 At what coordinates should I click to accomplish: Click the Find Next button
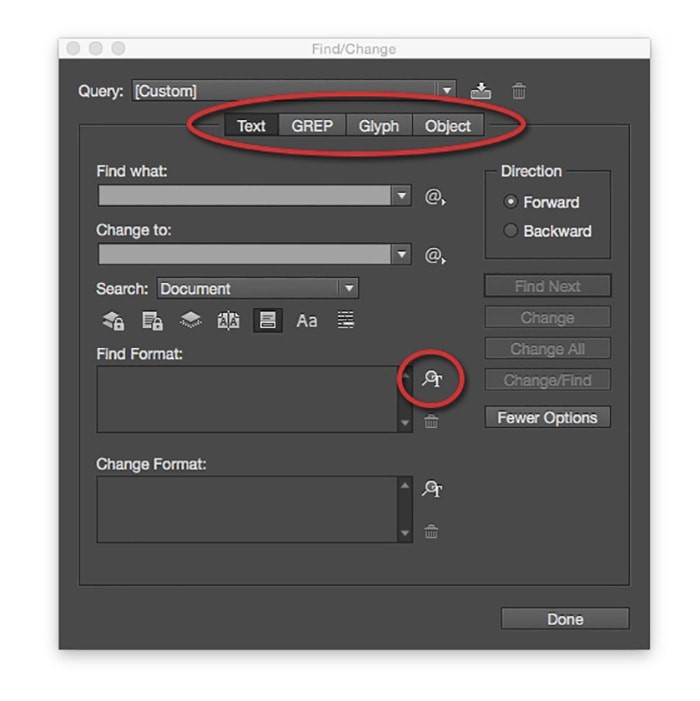[548, 286]
